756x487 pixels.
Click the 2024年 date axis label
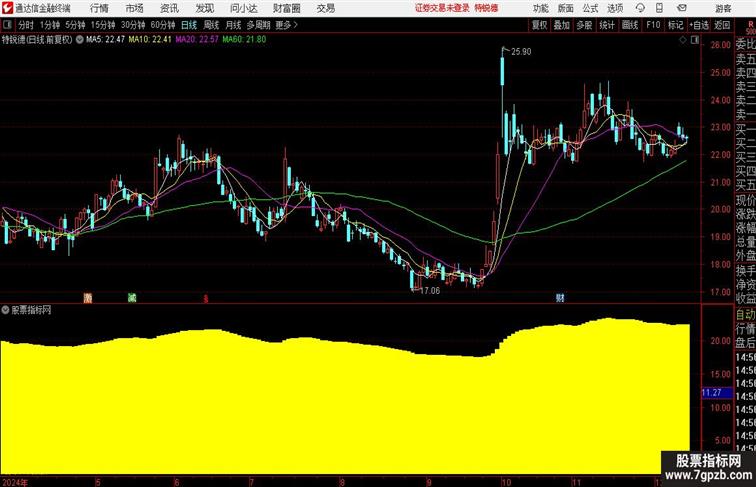click(x=15, y=482)
